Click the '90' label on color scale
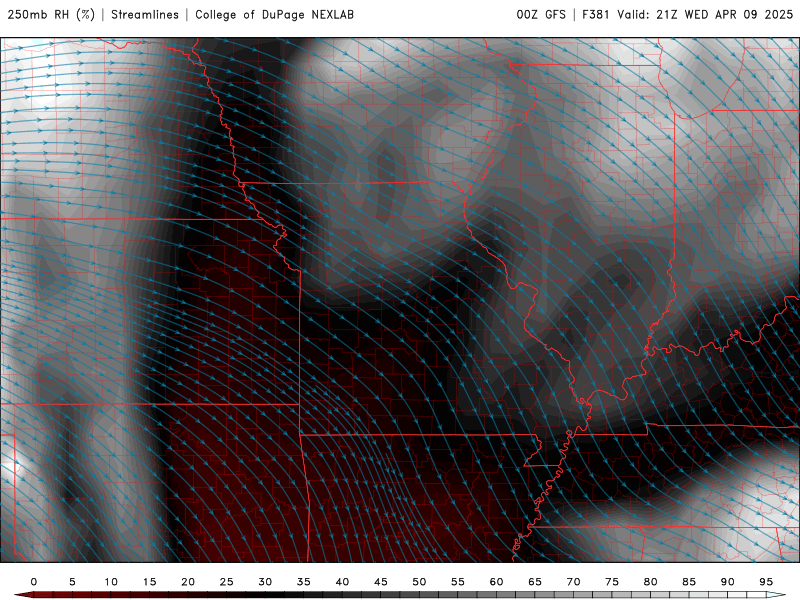This screenshot has width=800, height=600. pos(728,582)
